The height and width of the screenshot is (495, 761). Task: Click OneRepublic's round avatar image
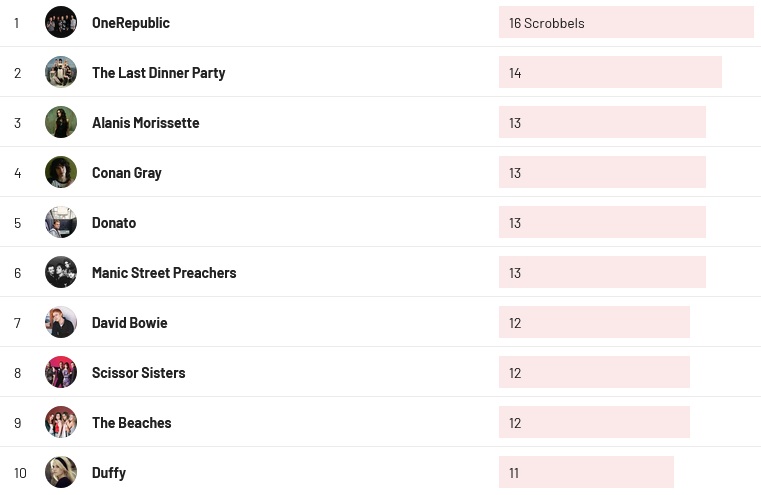61,22
